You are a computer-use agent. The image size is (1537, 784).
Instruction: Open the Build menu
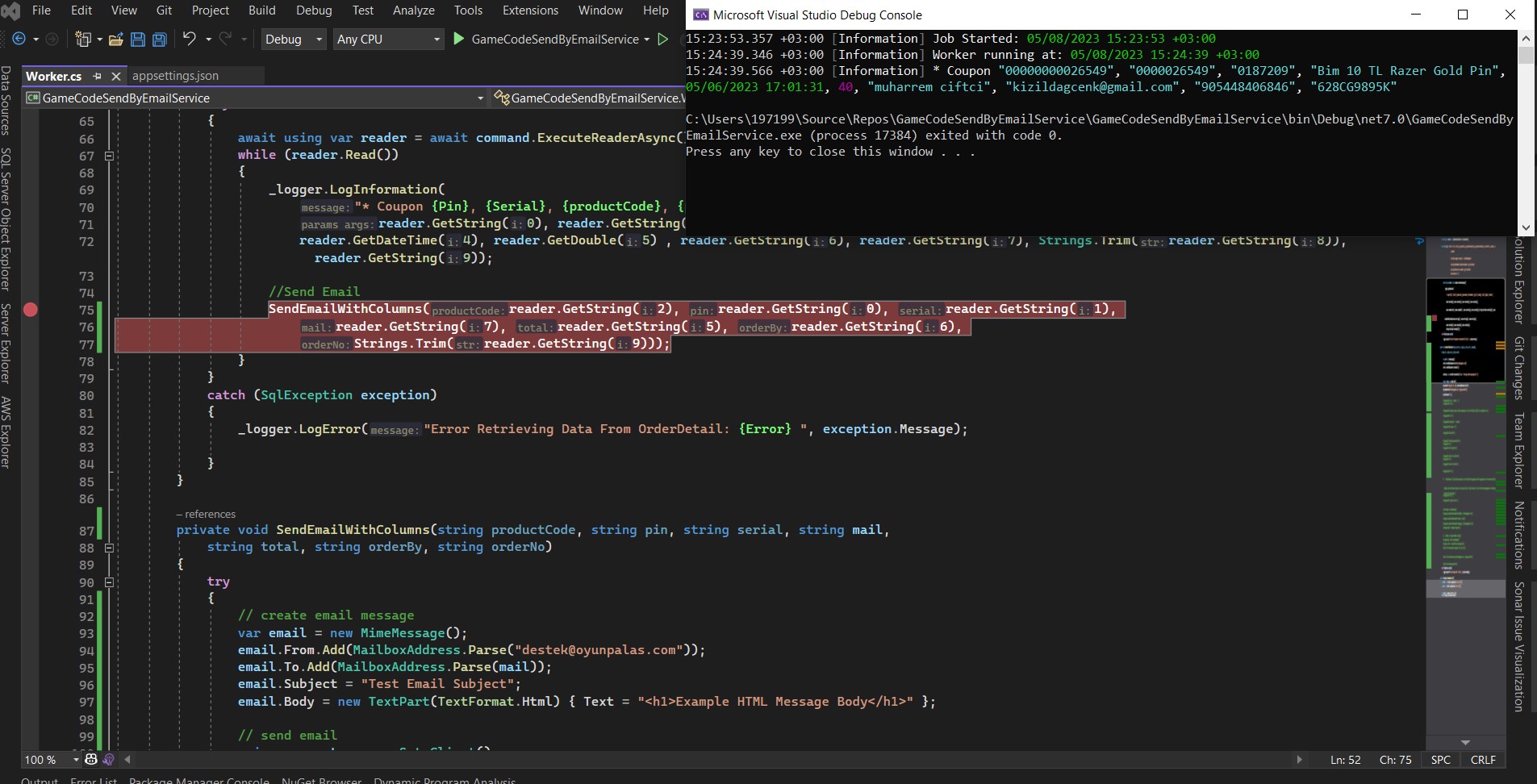262,10
